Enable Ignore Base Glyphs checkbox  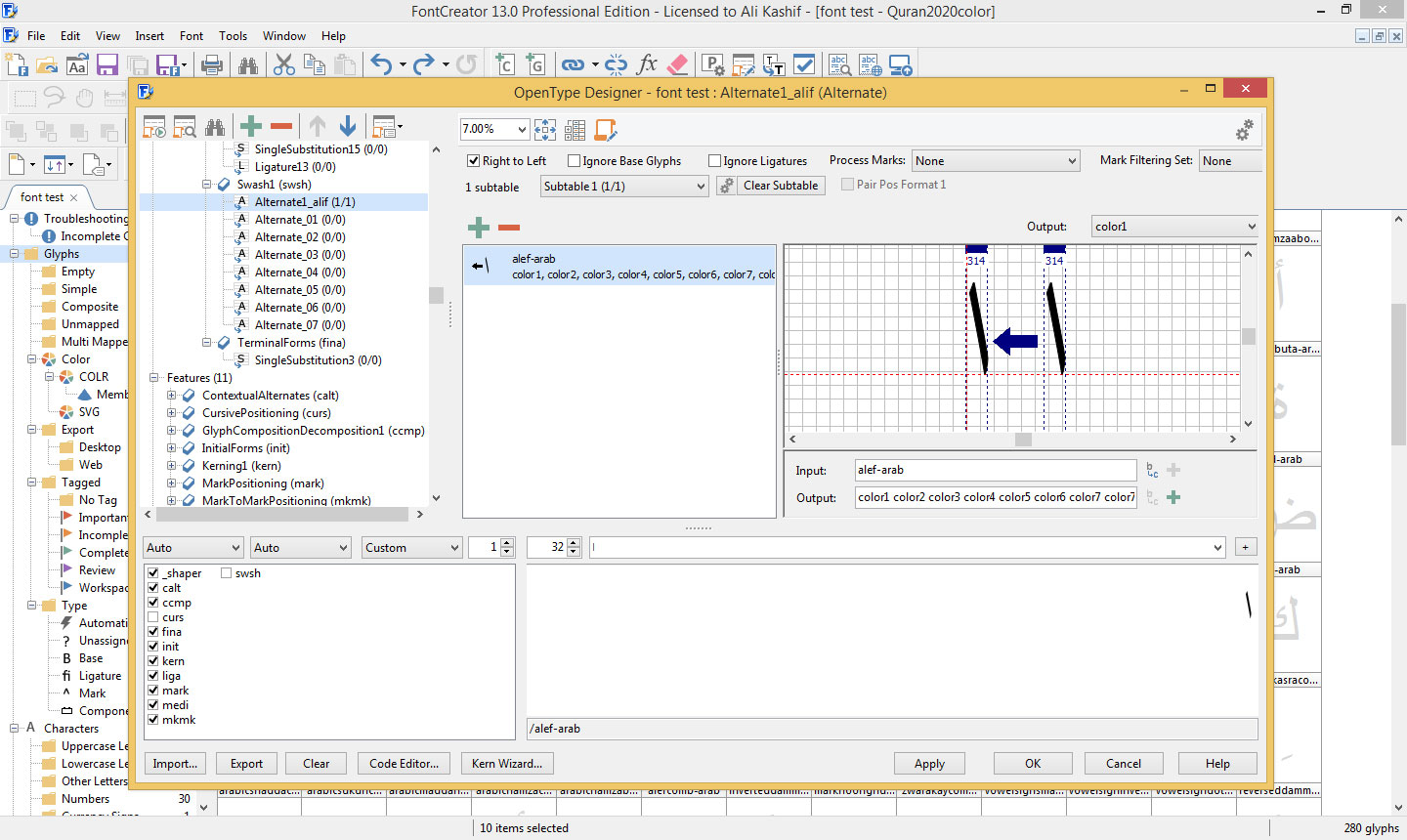575,161
